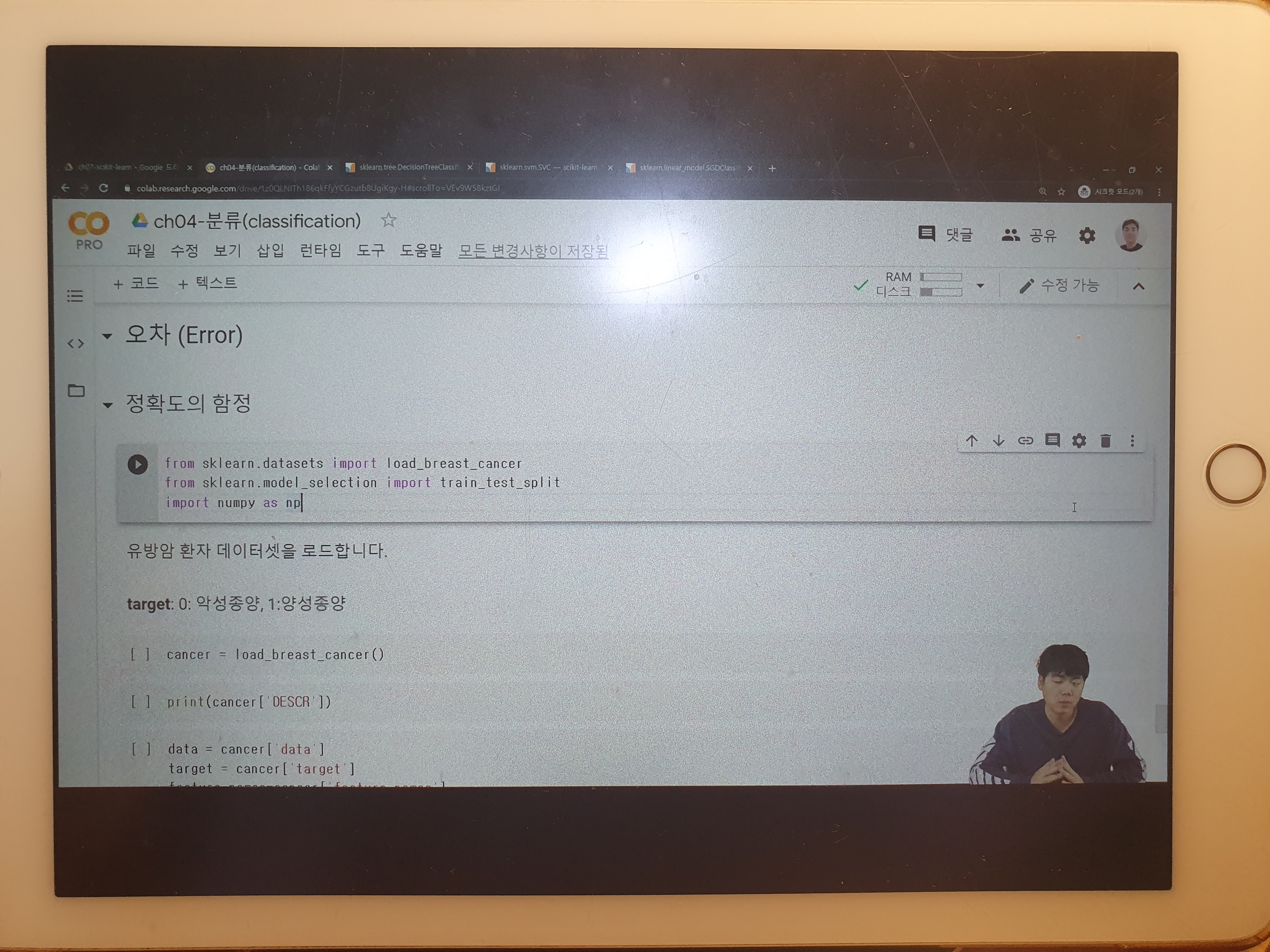Move cell down with arrow icon

tap(998, 441)
